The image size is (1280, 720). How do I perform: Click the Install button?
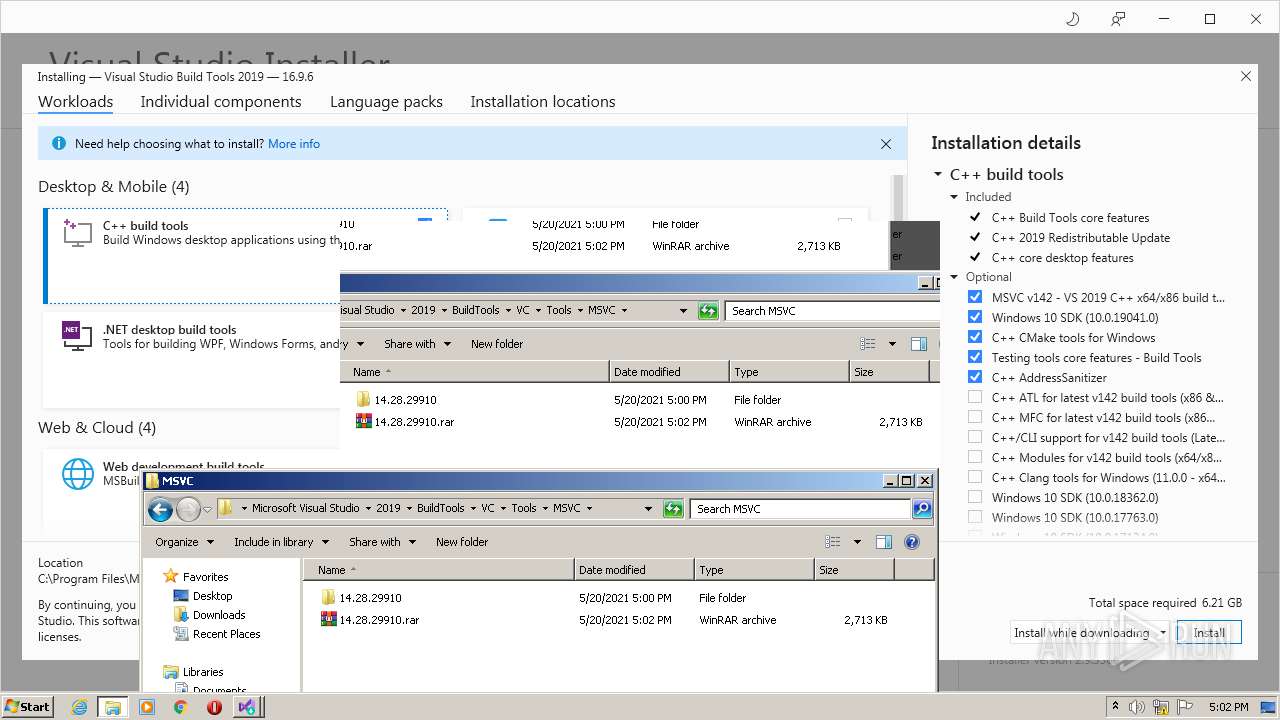pos(1209,633)
